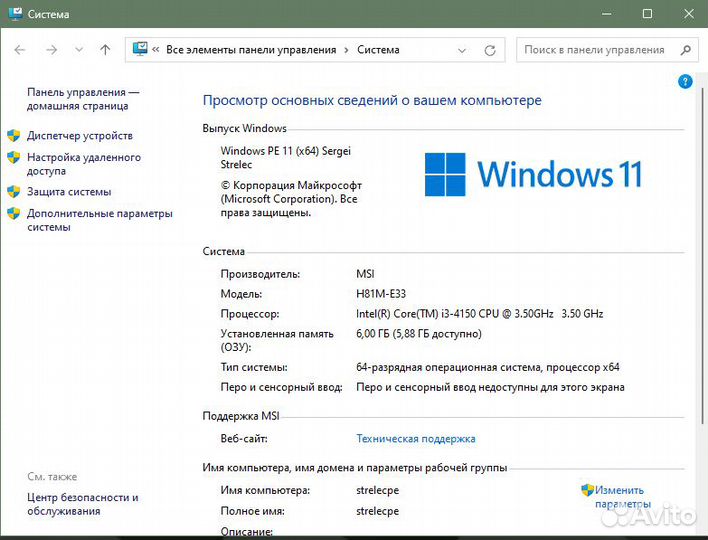This screenshot has width=708, height=540.
Task: Click the magnifier search icon
Action: (685, 50)
